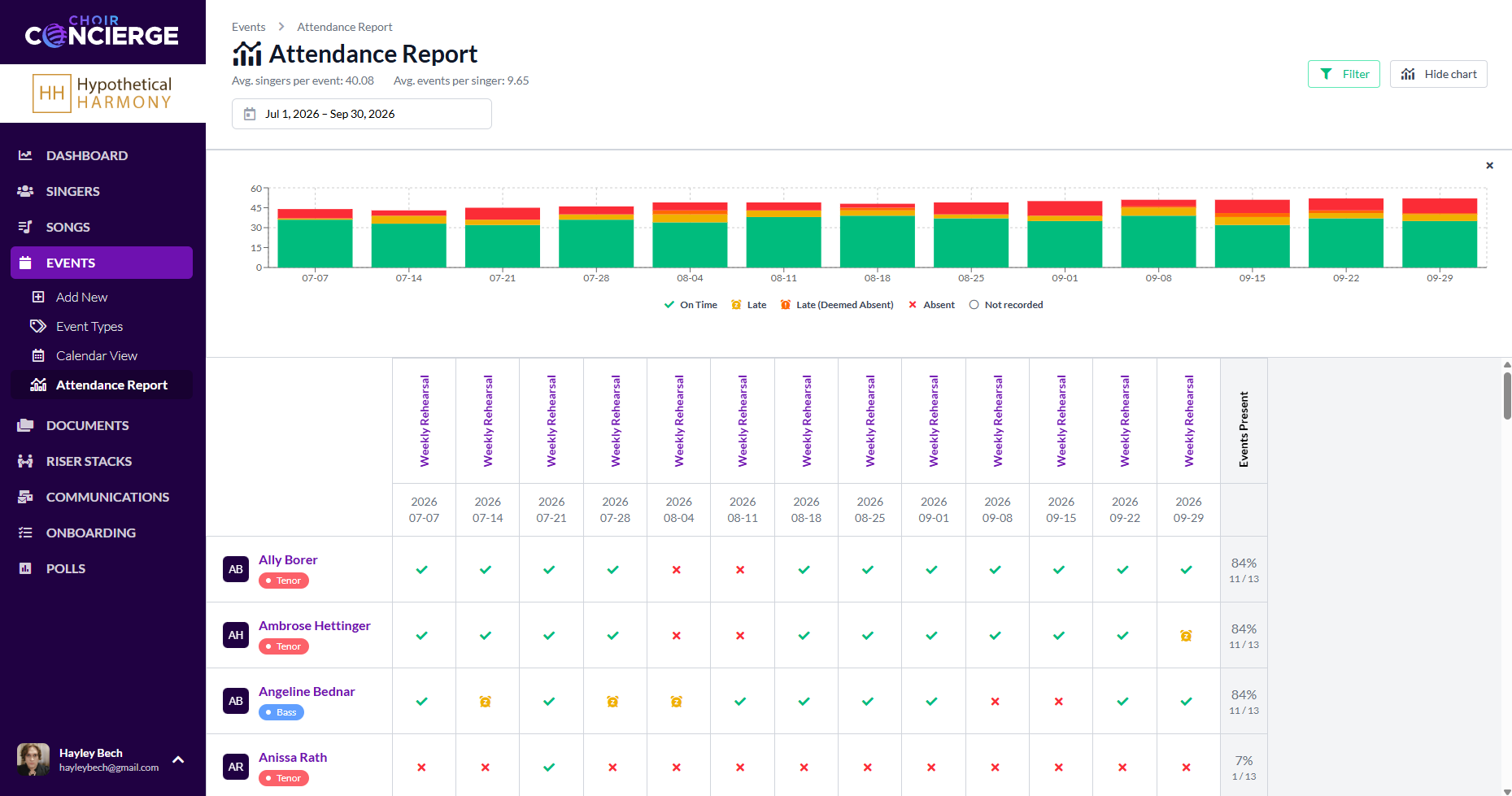
Task: Click Angeline Bednar's Bass tag
Action: (x=281, y=712)
